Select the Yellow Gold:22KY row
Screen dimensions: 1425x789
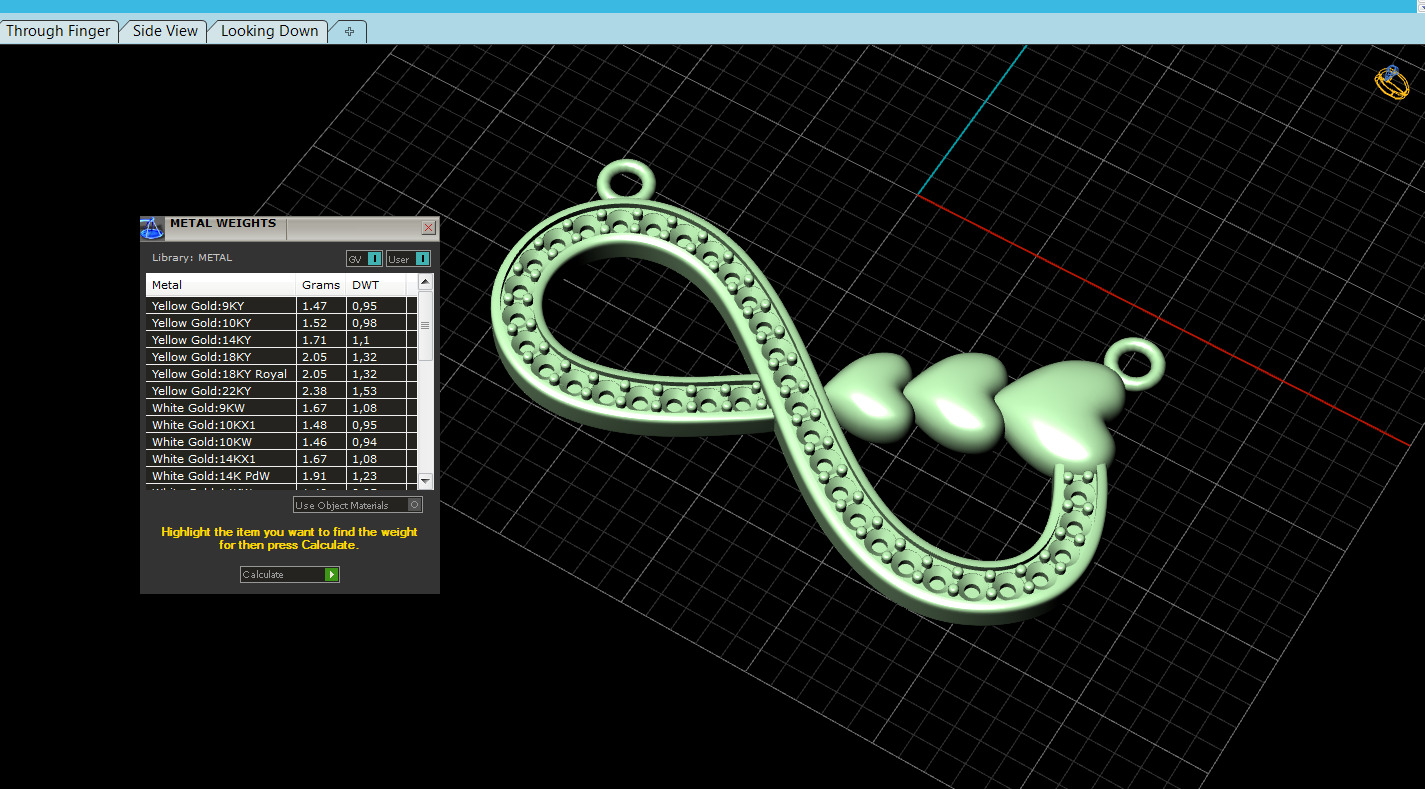tap(282, 391)
